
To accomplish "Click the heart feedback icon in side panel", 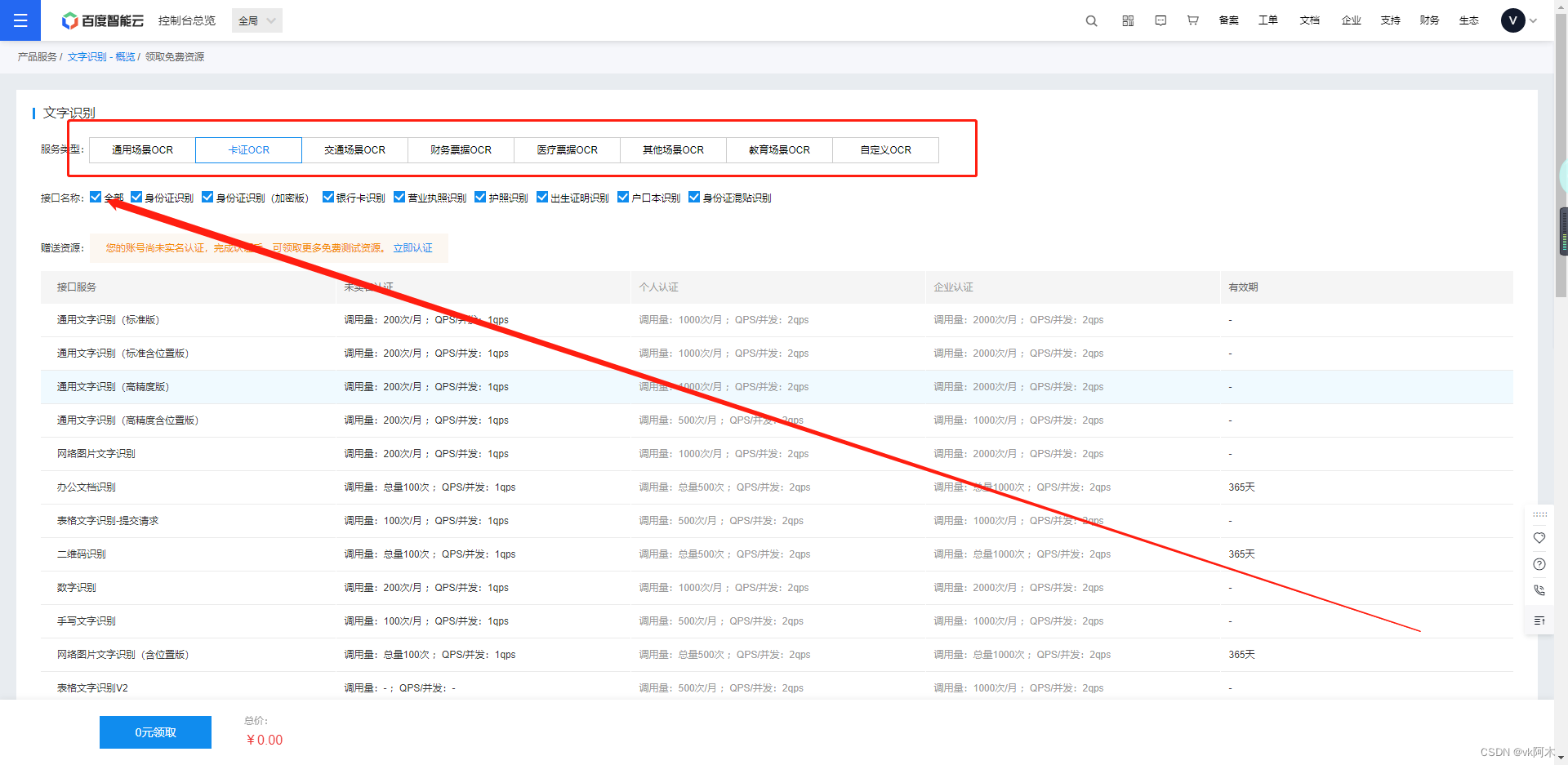I will click(x=1539, y=538).
